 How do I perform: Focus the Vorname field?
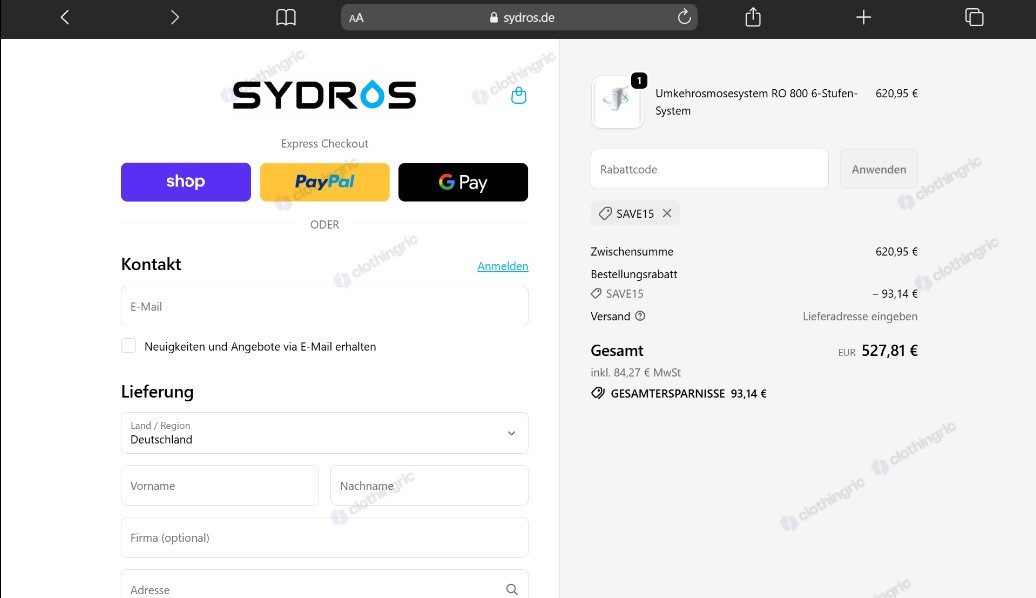click(x=220, y=486)
